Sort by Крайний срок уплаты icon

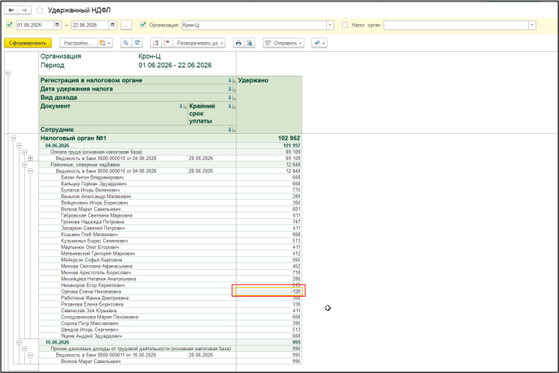pyautogui.click(x=232, y=106)
